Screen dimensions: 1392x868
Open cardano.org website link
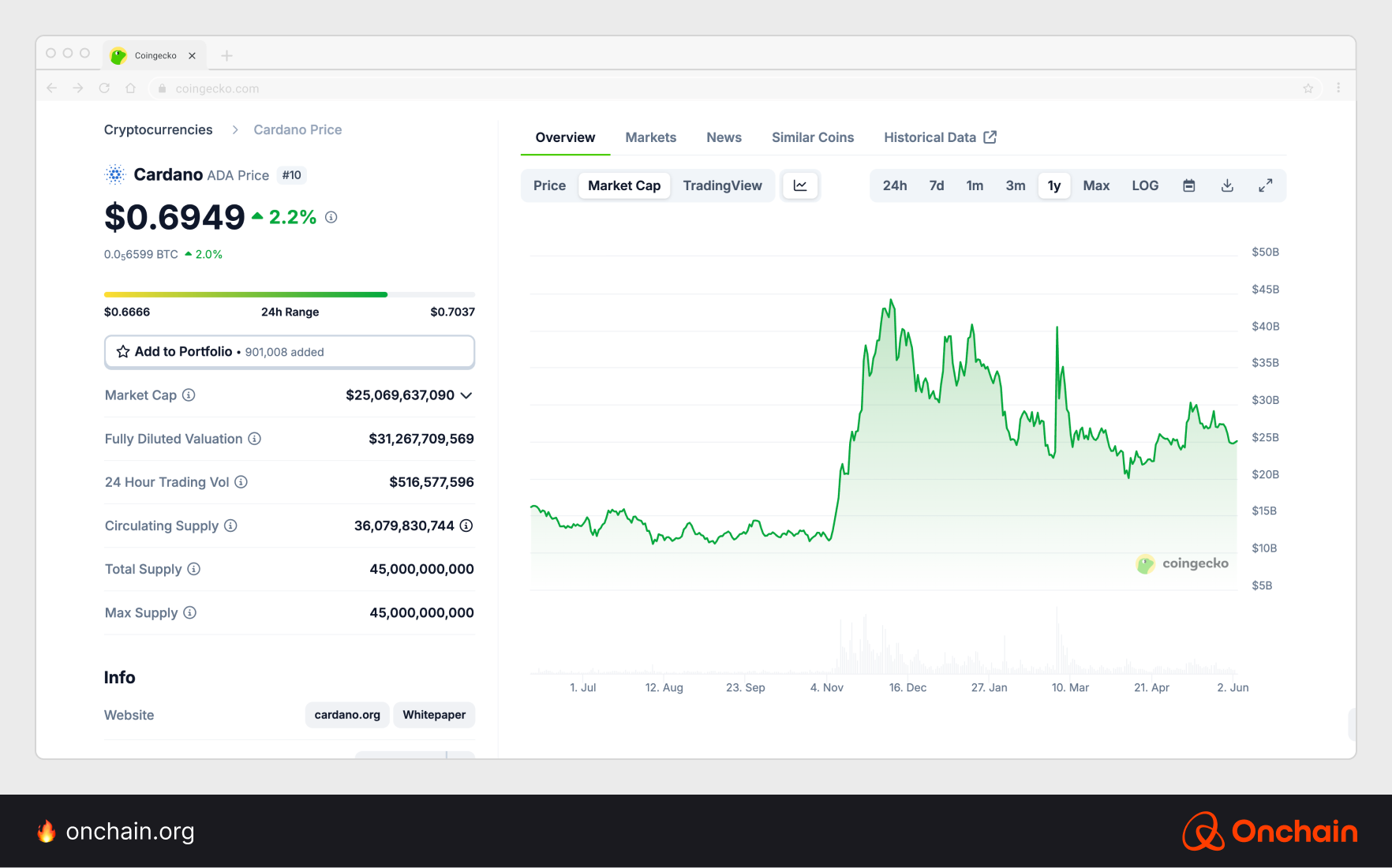[347, 715]
